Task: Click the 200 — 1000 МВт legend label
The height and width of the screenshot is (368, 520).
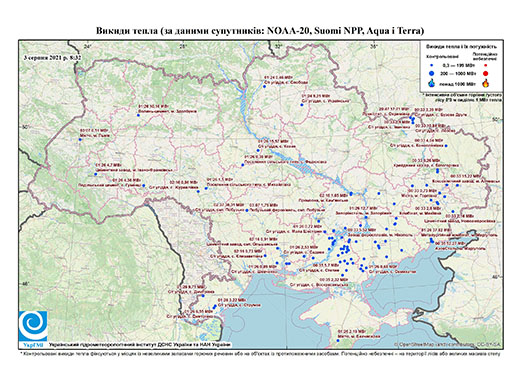Action: (457, 73)
